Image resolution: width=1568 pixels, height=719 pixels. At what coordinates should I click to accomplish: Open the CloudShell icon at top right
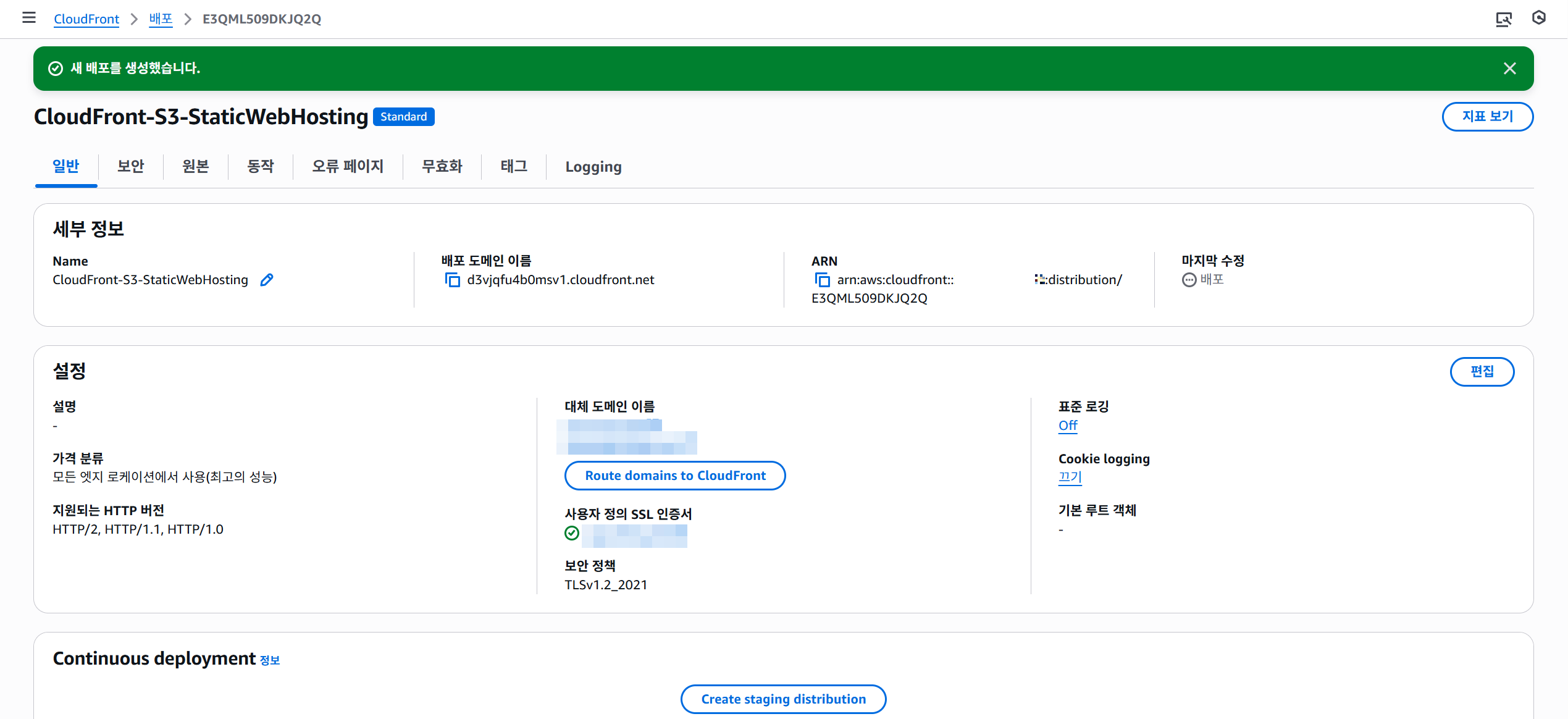(1503, 19)
